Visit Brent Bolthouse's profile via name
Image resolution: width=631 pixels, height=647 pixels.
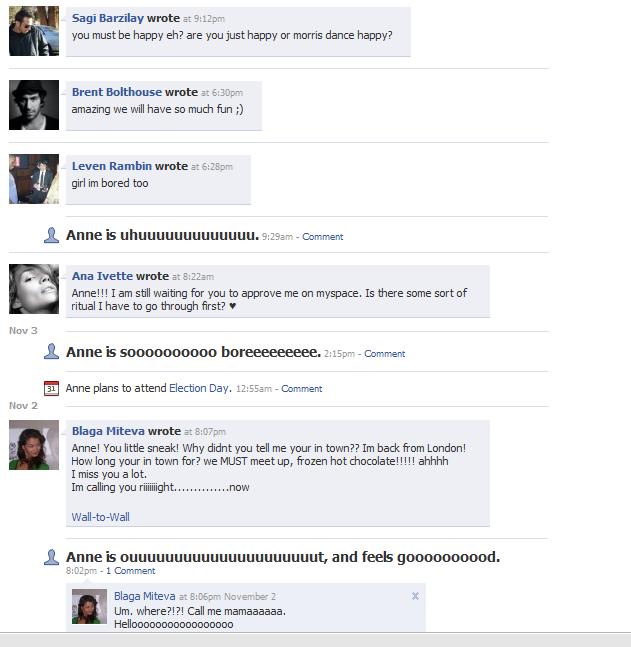117,92
